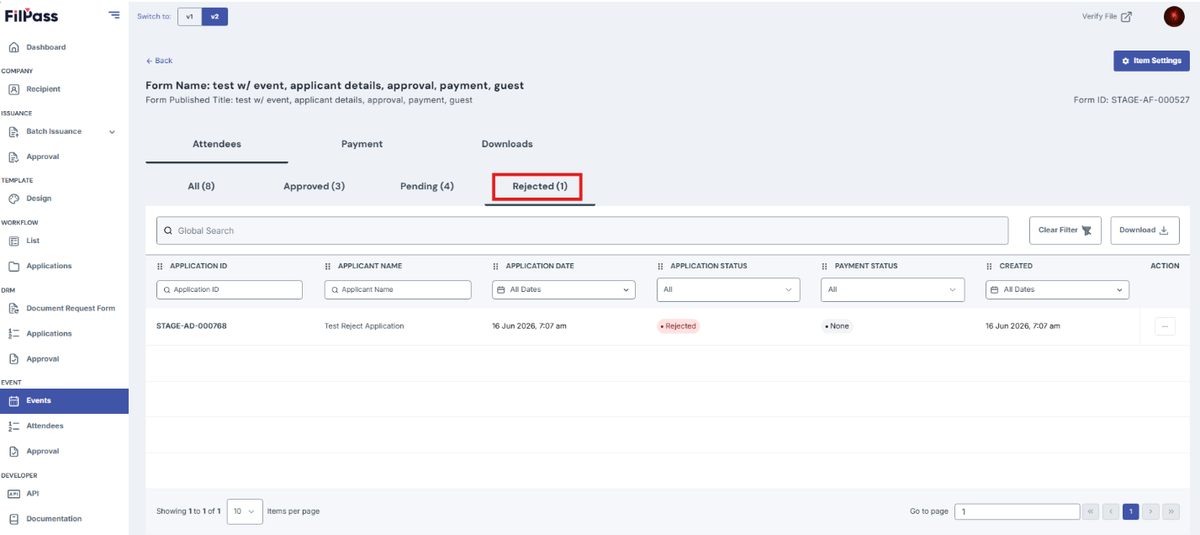
Task: Open List under Workflow
Action: [33, 241]
